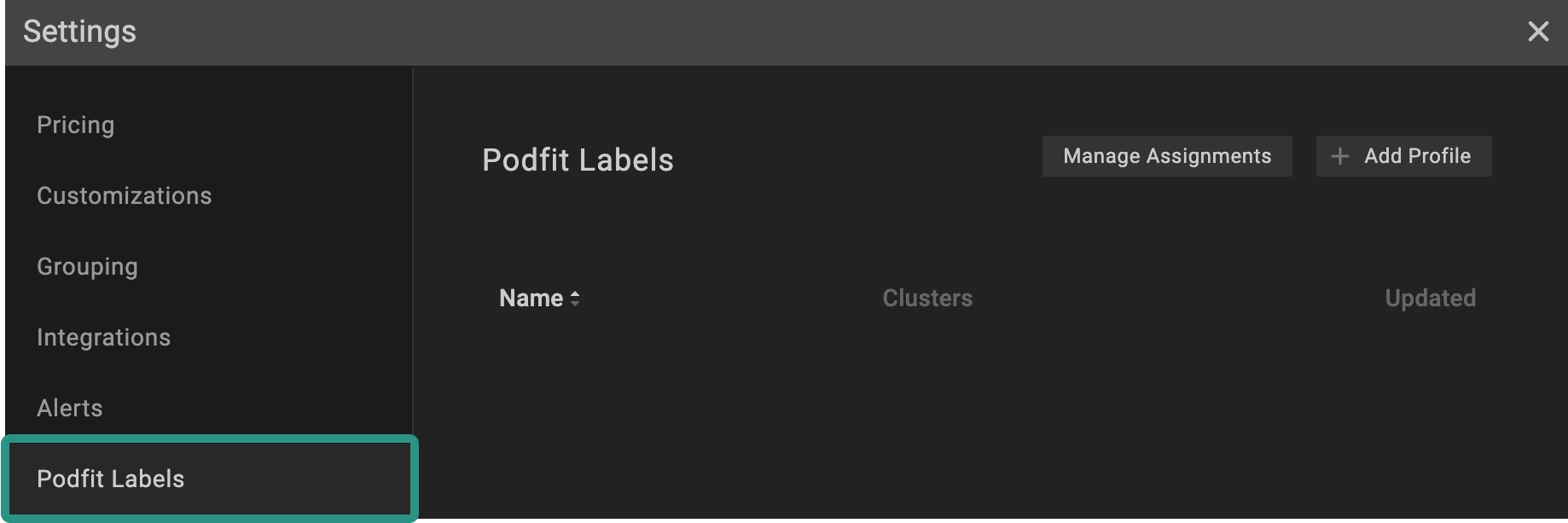Go to the Customizations section
The image size is (1568, 523).
[x=124, y=196]
